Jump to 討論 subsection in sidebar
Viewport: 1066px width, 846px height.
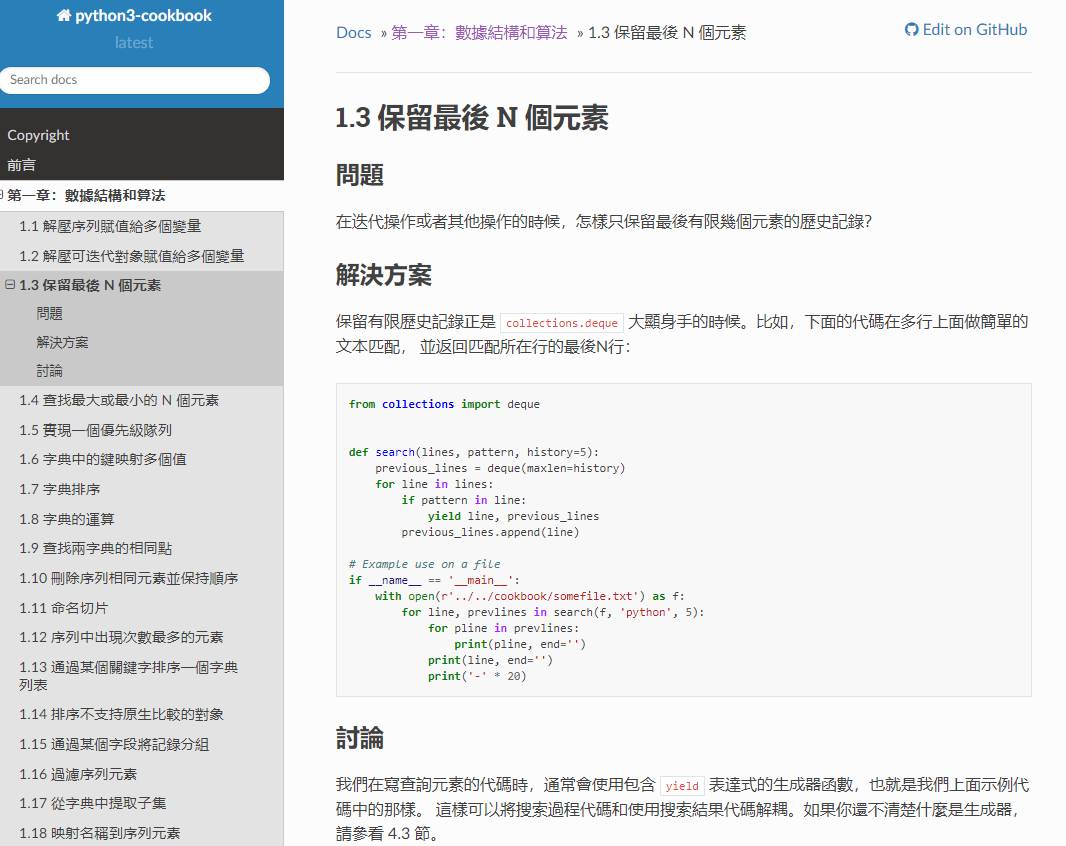(49, 371)
